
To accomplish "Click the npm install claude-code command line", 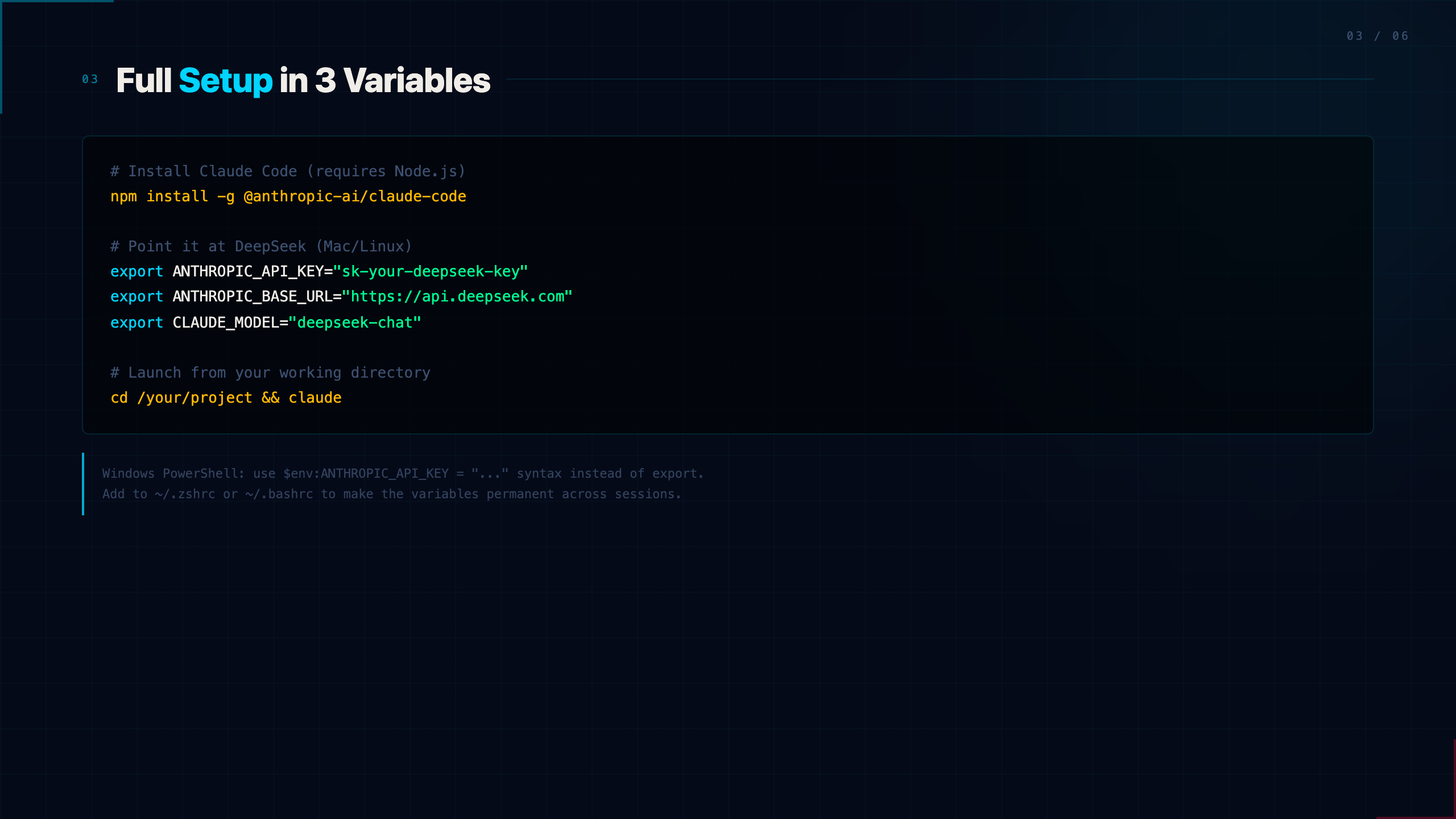I will [x=288, y=196].
